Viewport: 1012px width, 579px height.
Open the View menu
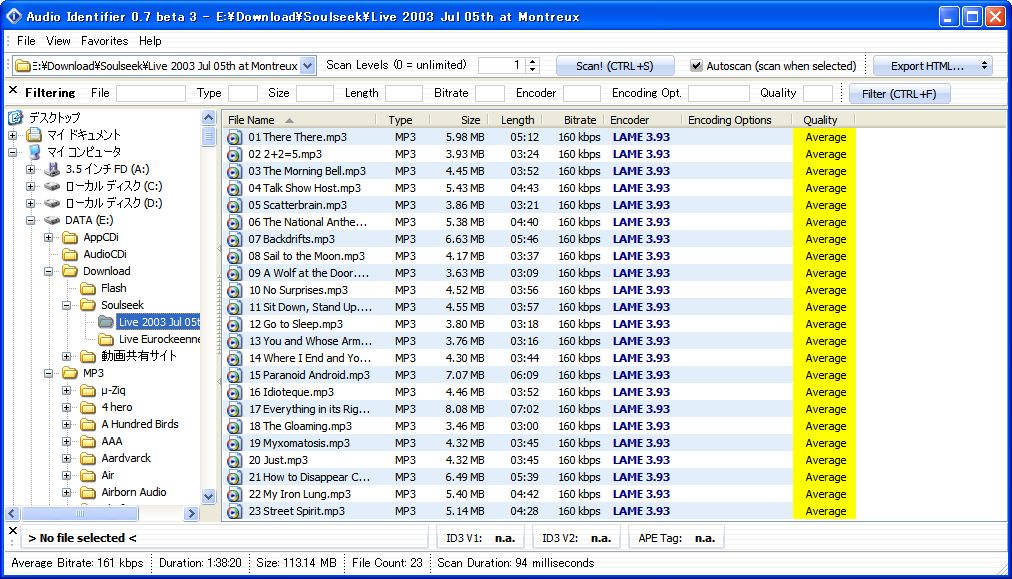click(58, 41)
